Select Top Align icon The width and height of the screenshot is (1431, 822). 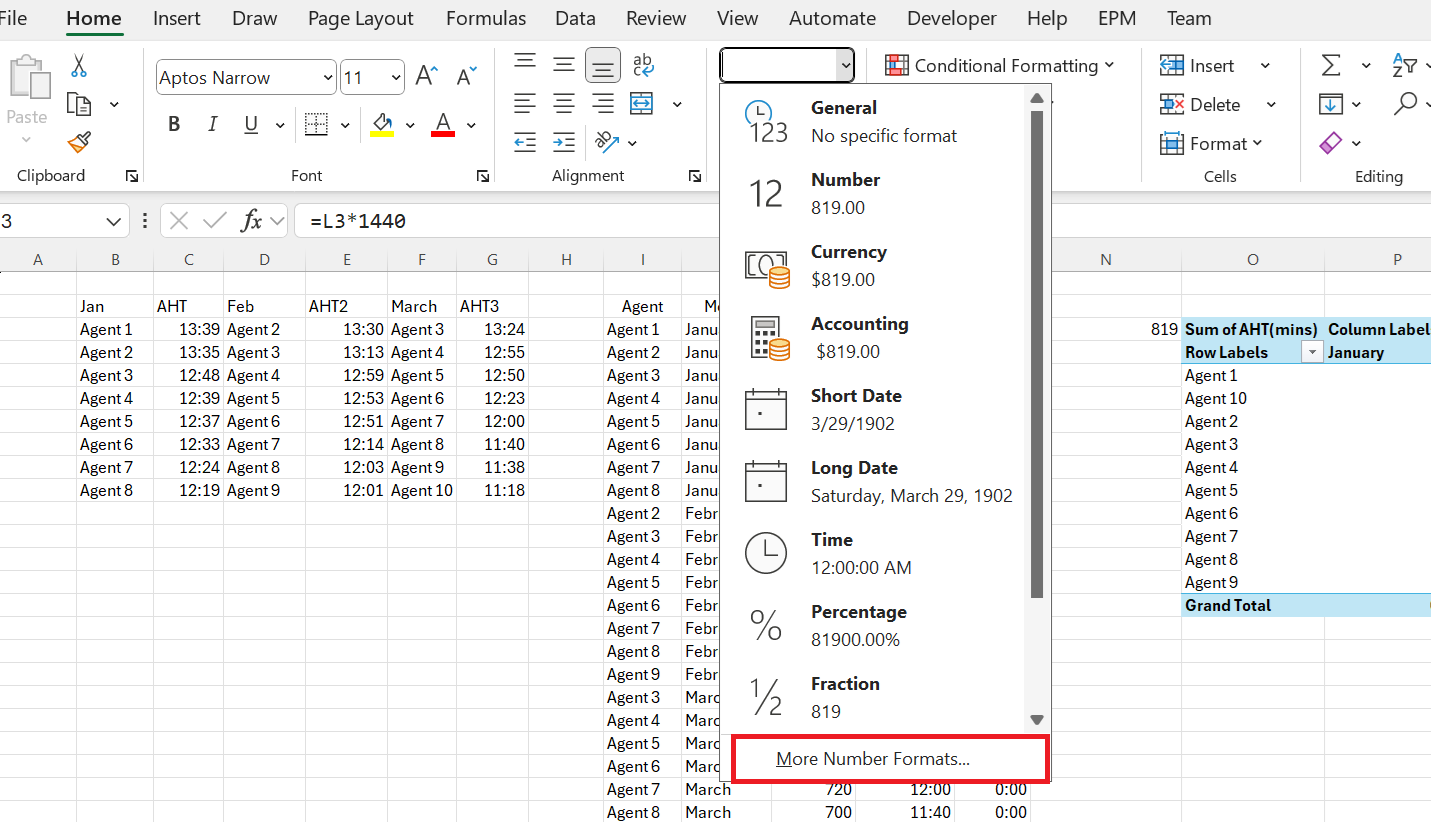click(x=525, y=64)
